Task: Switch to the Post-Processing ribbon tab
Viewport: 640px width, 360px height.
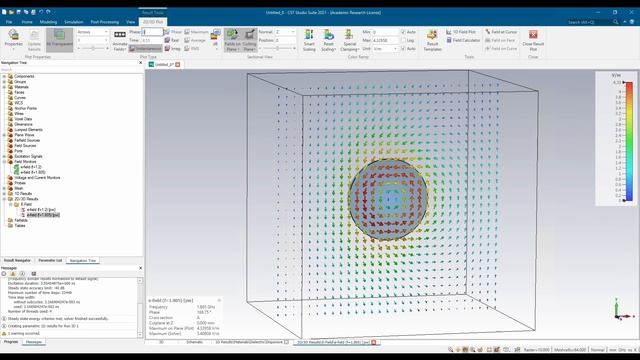Action: pos(104,22)
